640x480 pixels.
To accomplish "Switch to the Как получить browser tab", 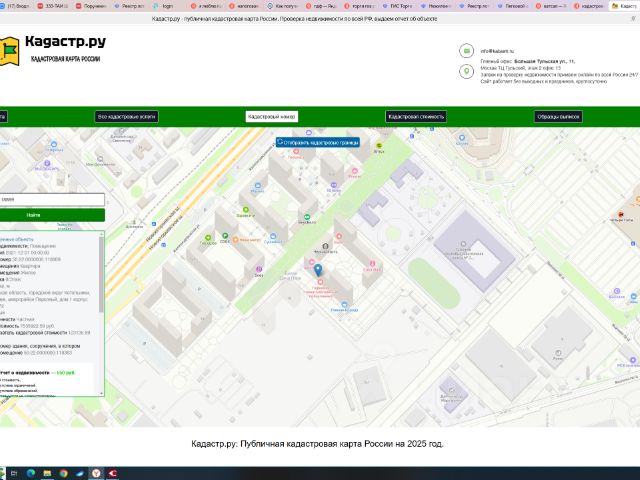I will pyautogui.click(x=282, y=6).
